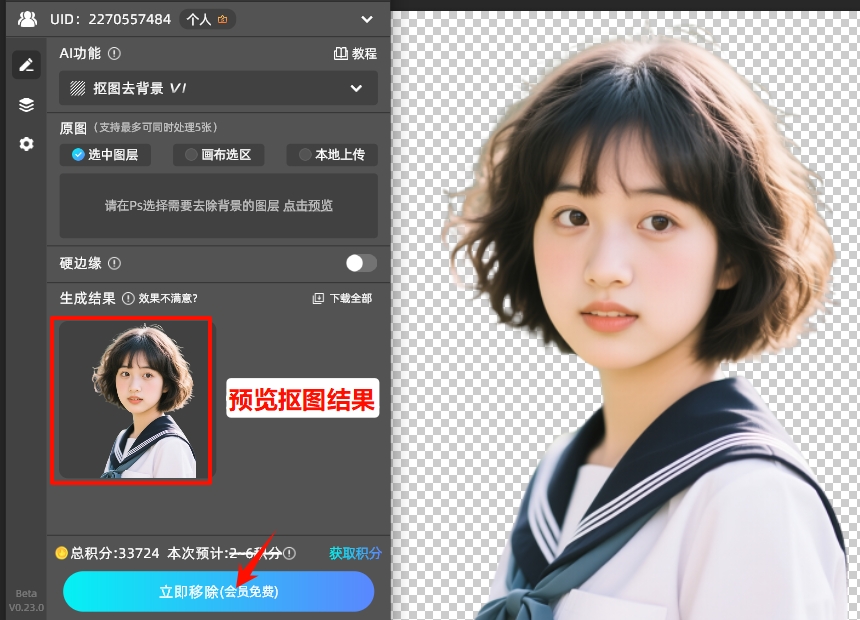This screenshot has height=620, width=860.
Task: Click the 硬边缘 info icon
Action: 115,264
